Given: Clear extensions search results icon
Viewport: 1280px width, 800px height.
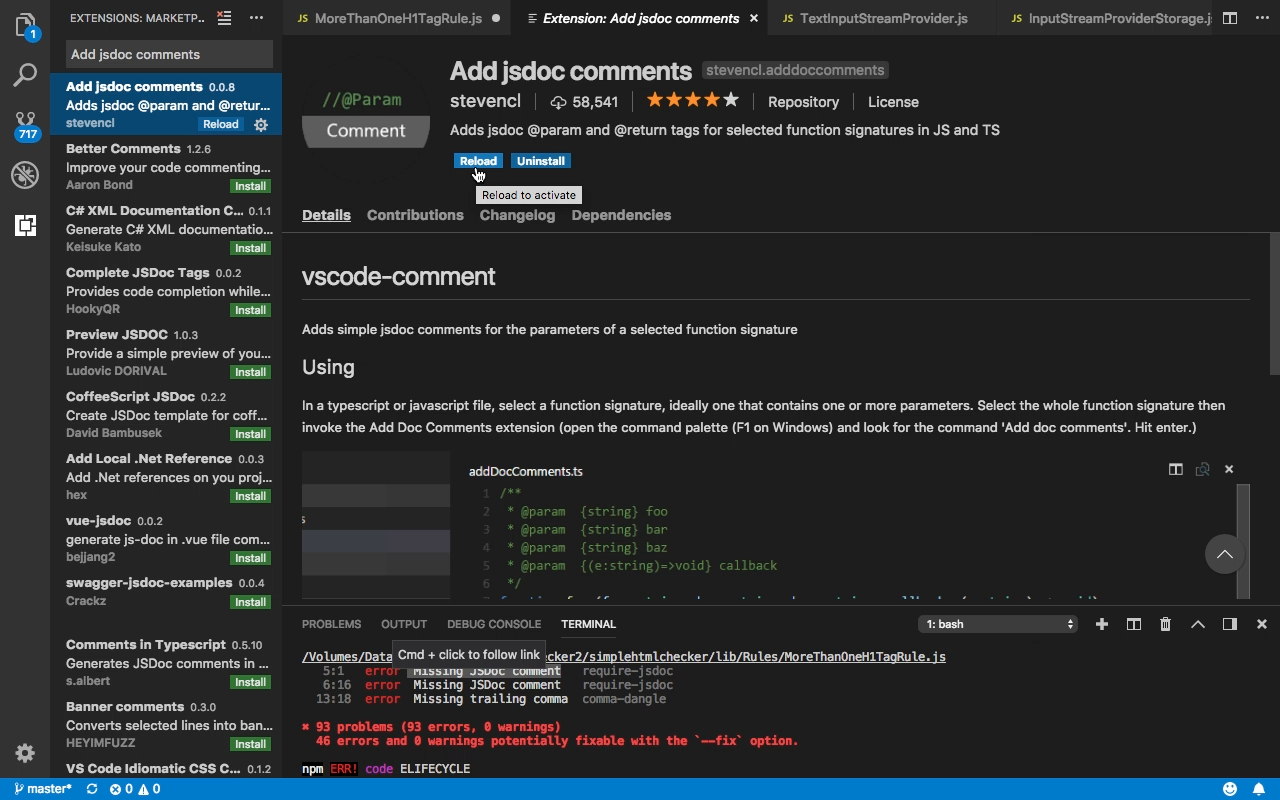Looking at the screenshot, I should pos(225,18).
